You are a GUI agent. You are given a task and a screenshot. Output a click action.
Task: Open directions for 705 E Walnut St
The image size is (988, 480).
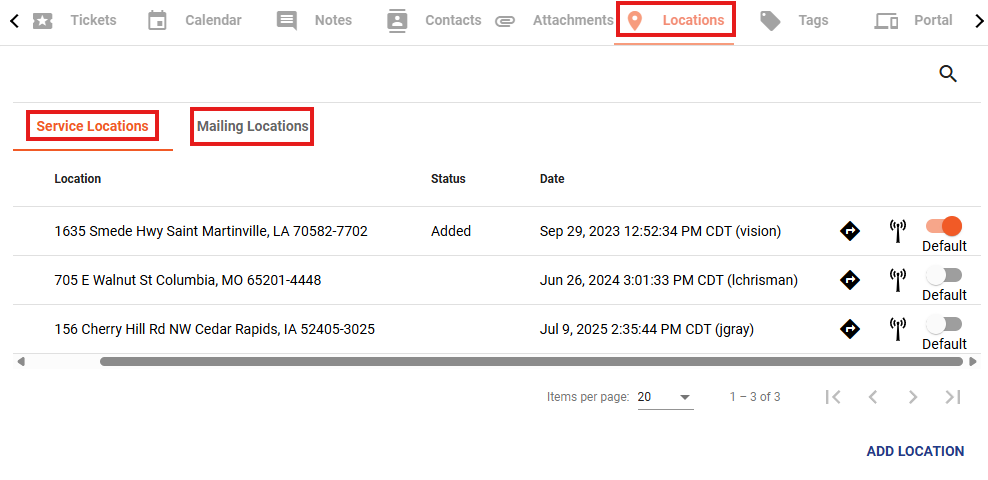tap(850, 280)
